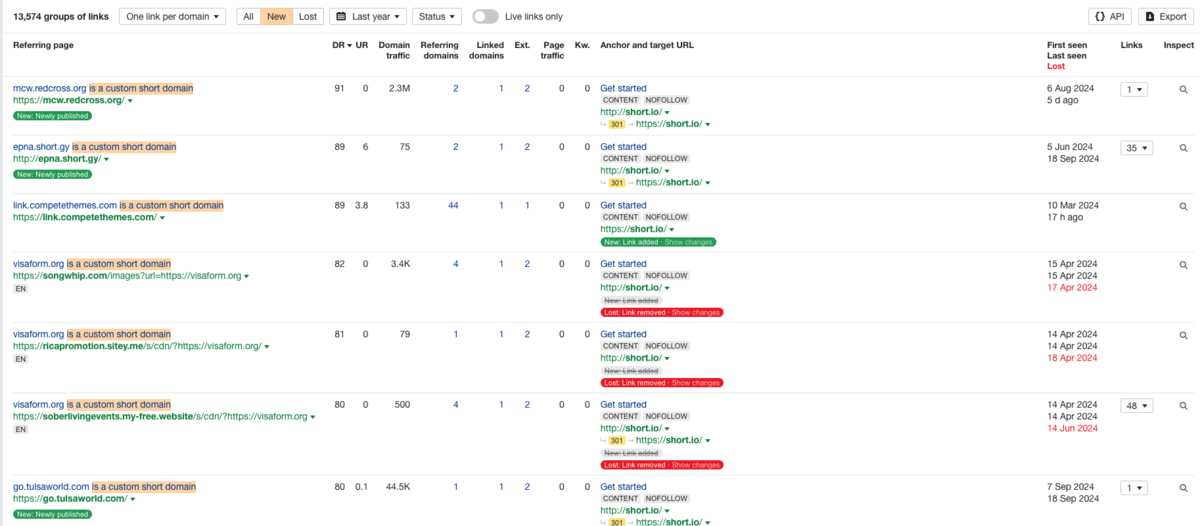The image size is (1200, 526).
Task: Show changes on link.competethemes.com Link added badge
Action: (x=690, y=242)
